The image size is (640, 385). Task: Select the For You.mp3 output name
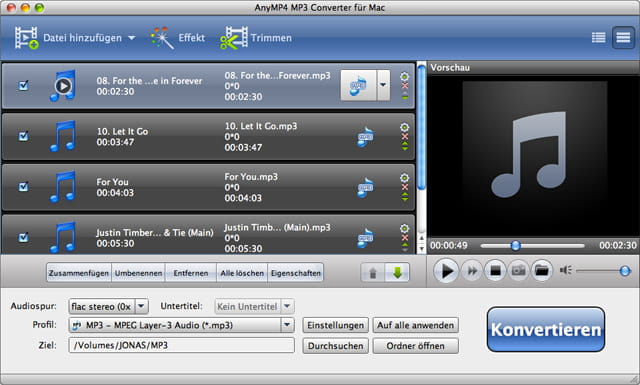click(x=251, y=177)
